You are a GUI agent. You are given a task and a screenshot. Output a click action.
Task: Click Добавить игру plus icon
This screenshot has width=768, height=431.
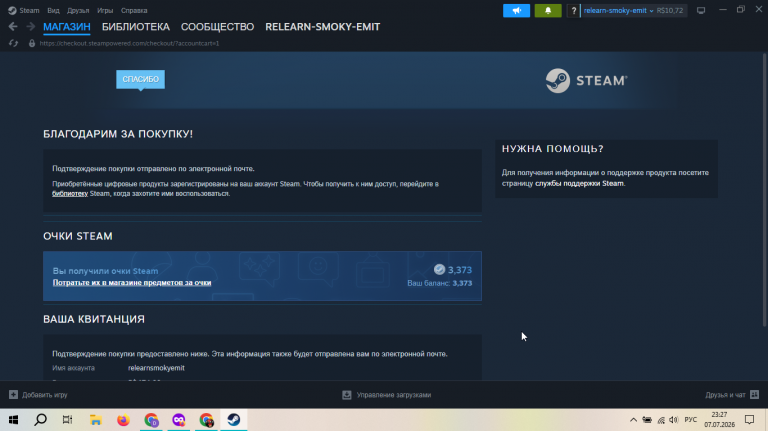(13, 395)
